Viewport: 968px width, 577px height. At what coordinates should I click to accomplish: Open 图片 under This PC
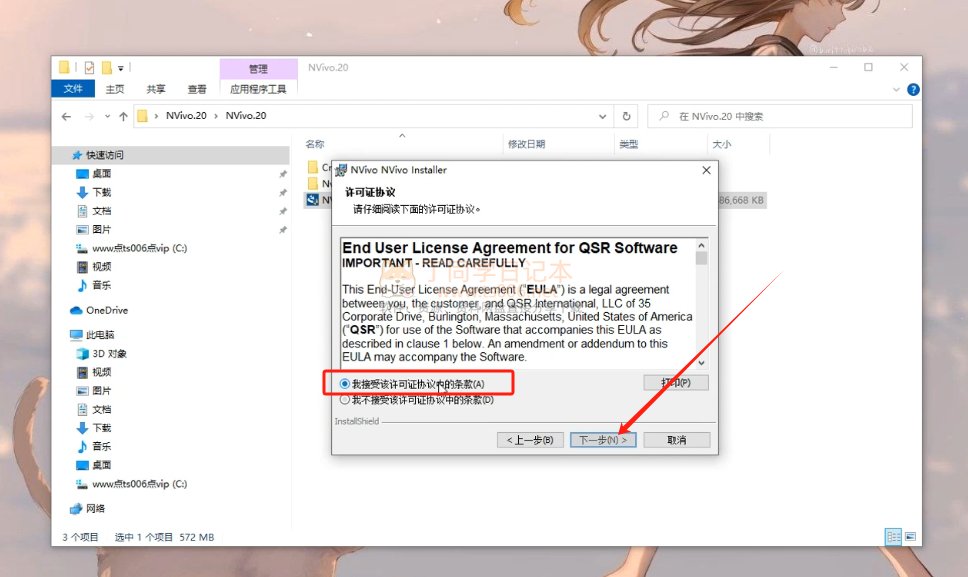click(101, 391)
